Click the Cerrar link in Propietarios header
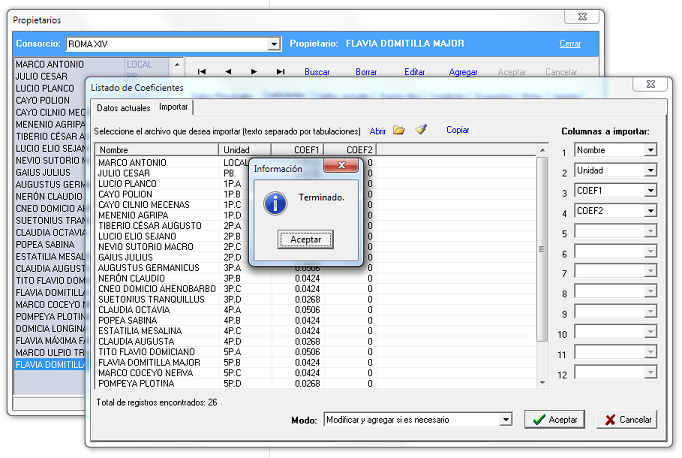This screenshot has height=458, width=682. [x=570, y=44]
